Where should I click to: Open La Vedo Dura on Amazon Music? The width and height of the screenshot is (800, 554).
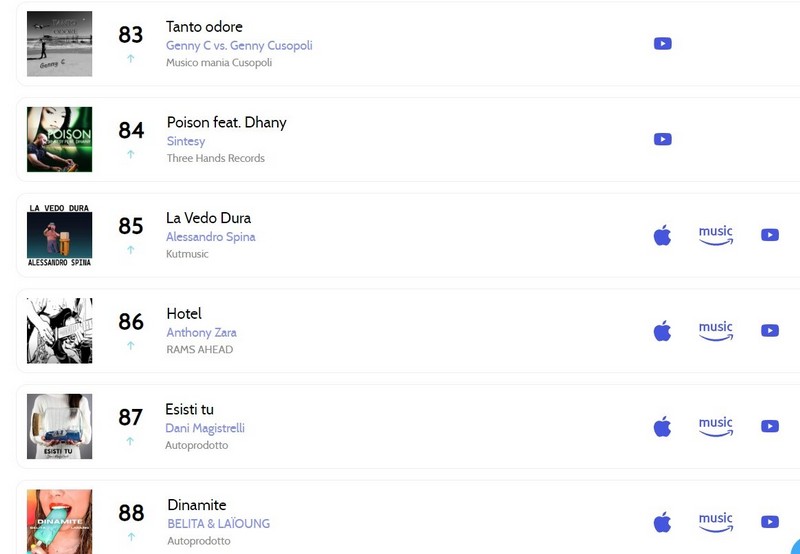tap(716, 235)
